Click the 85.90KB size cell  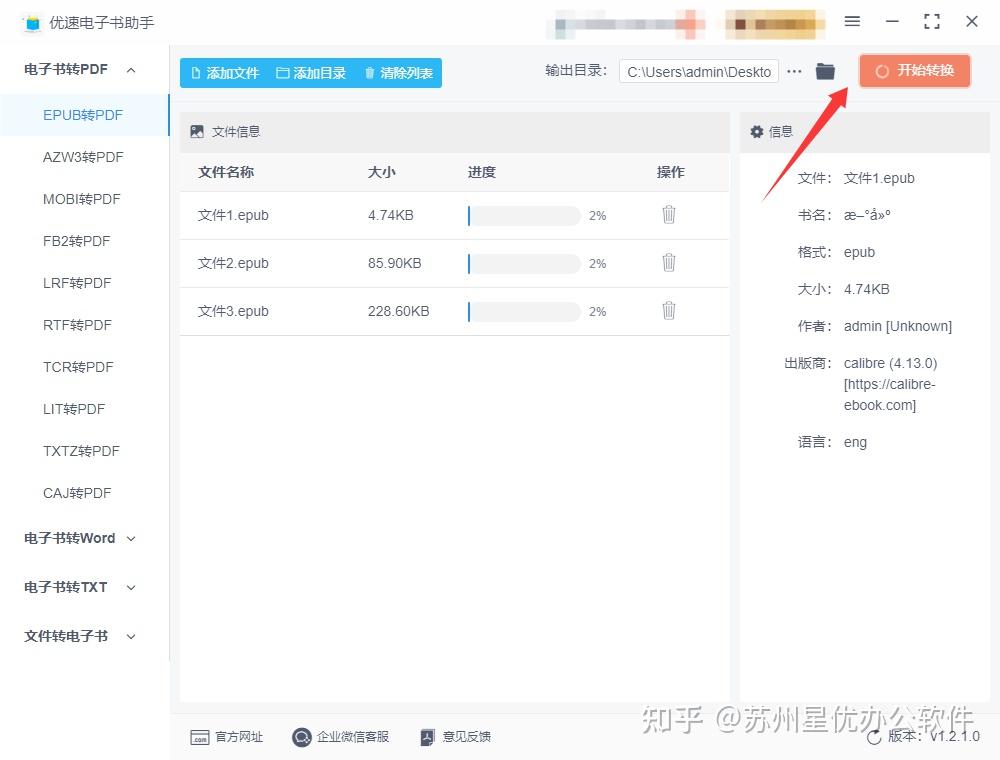395,263
